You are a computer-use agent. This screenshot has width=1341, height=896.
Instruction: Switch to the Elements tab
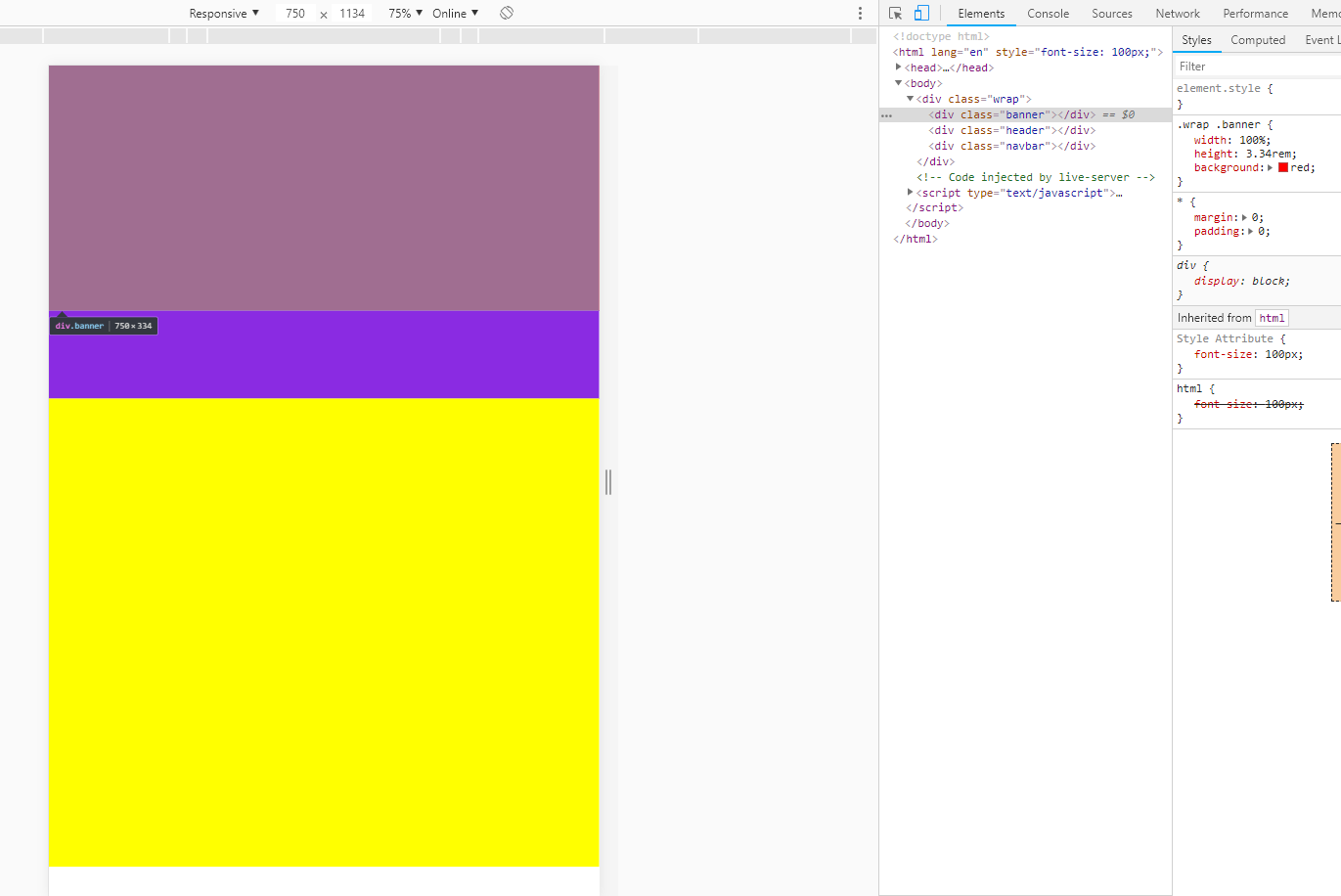[981, 14]
